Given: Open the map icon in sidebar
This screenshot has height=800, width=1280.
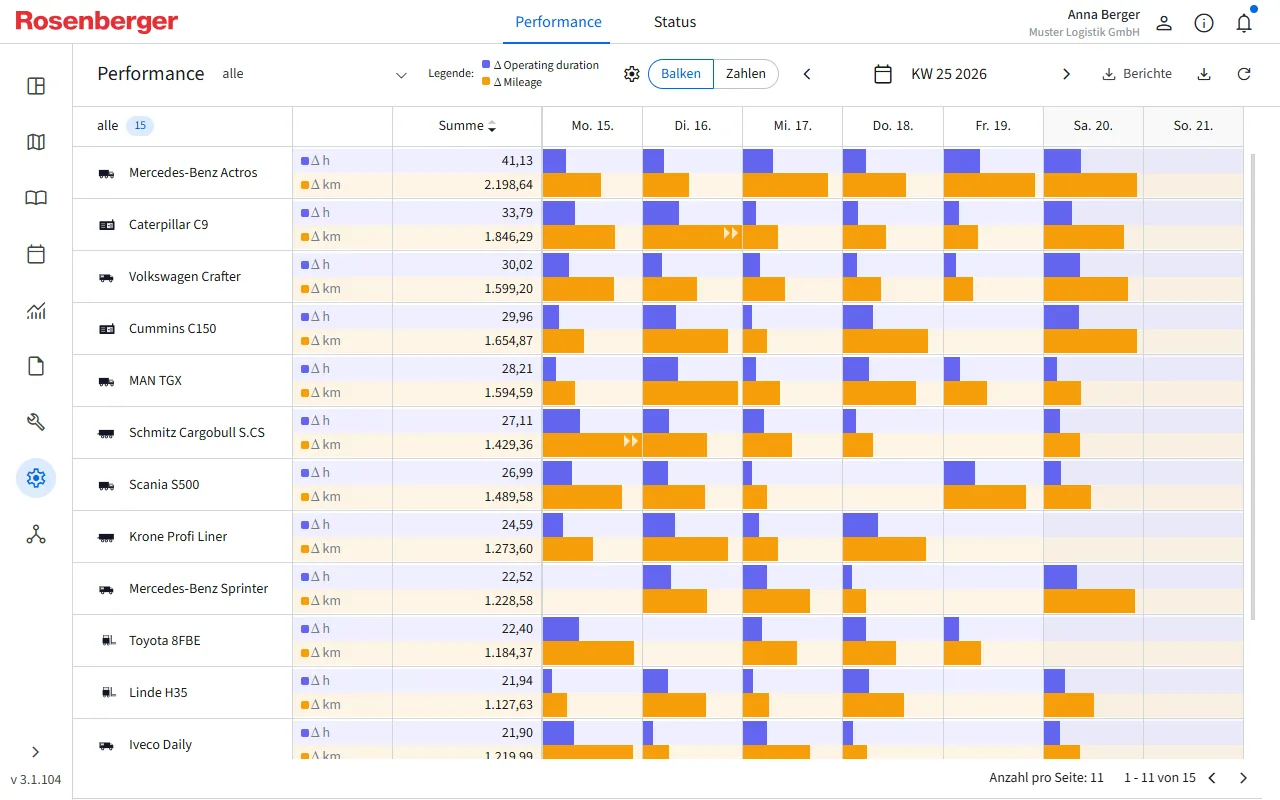Looking at the screenshot, I should (x=36, y=142).
